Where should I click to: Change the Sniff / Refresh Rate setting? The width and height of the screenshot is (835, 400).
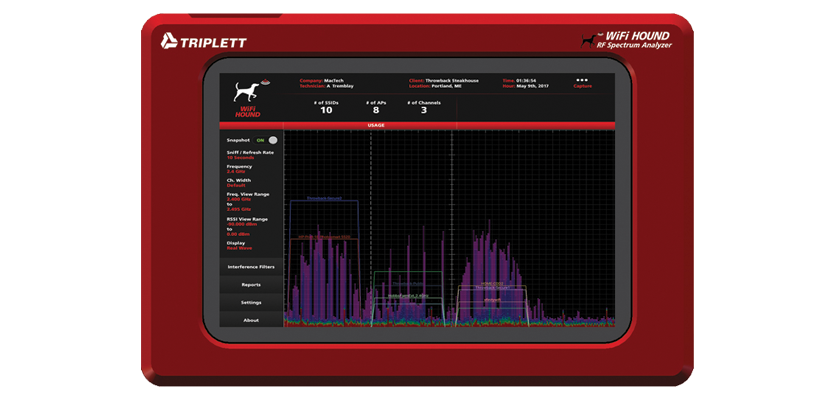coord(252,155)
